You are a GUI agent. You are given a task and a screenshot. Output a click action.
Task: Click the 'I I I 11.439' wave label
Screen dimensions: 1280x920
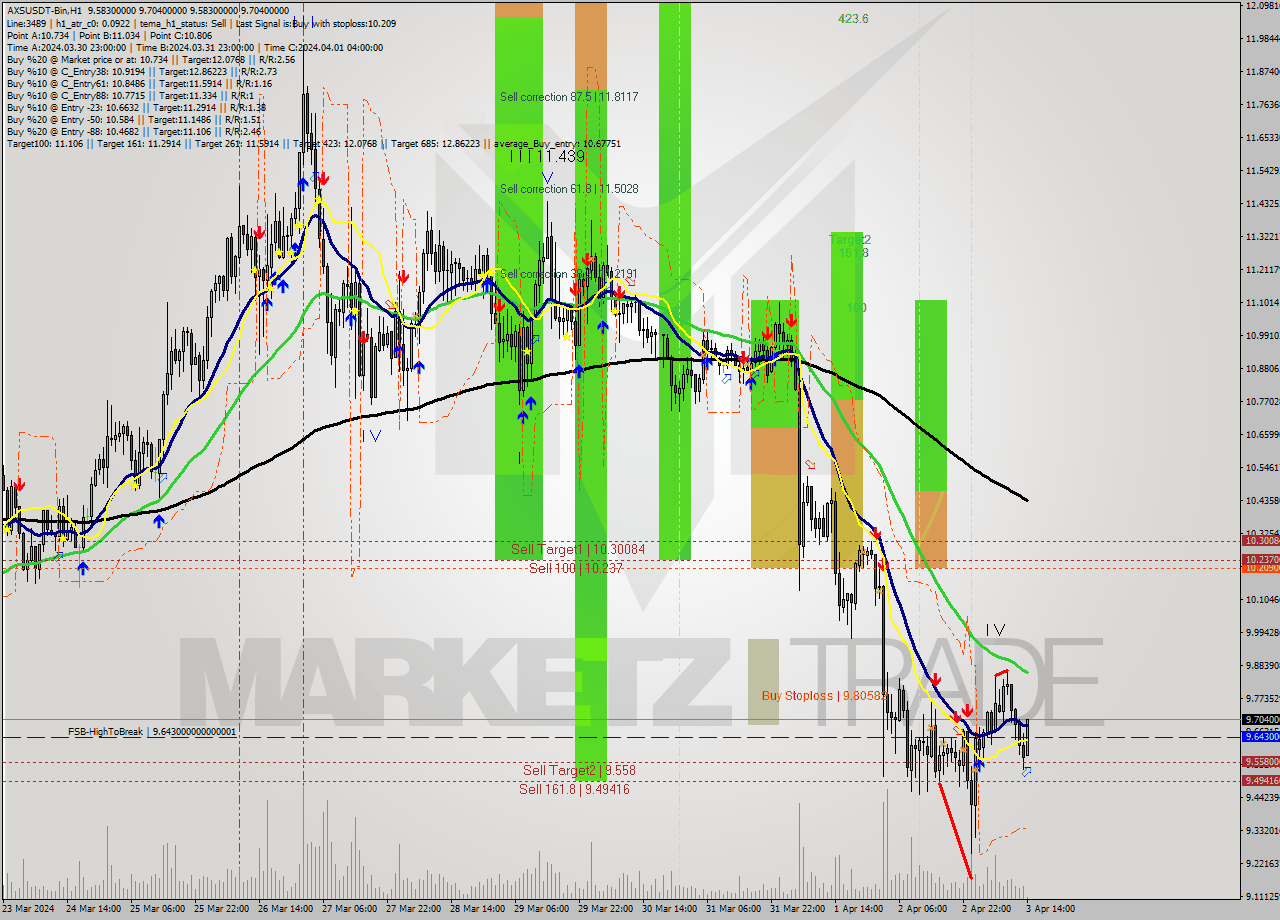547,157
